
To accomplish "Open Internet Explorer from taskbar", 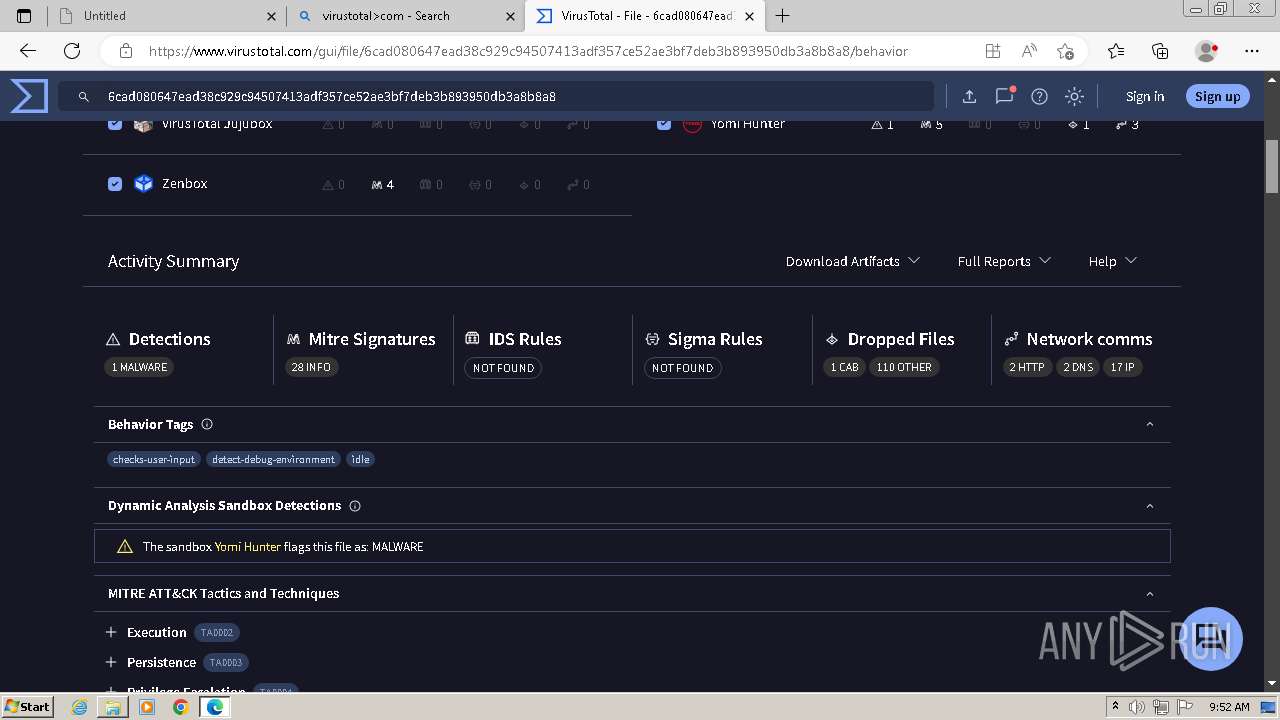I will (80, 707).
